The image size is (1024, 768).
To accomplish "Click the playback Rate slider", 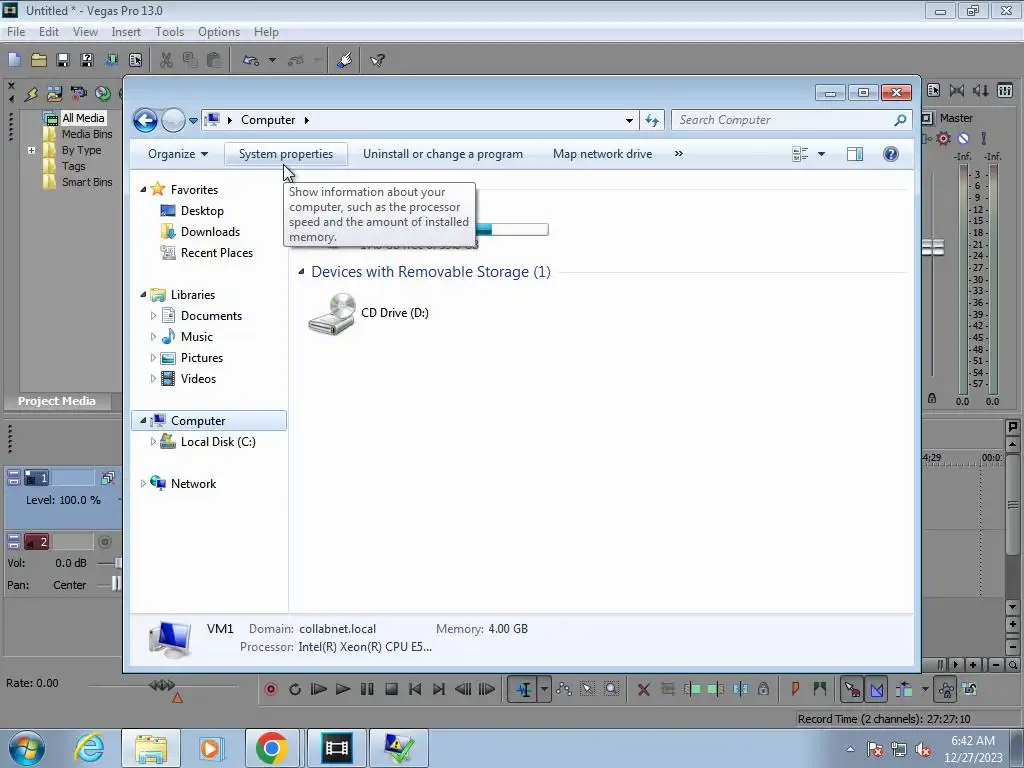I will click(x=162, y=686).
